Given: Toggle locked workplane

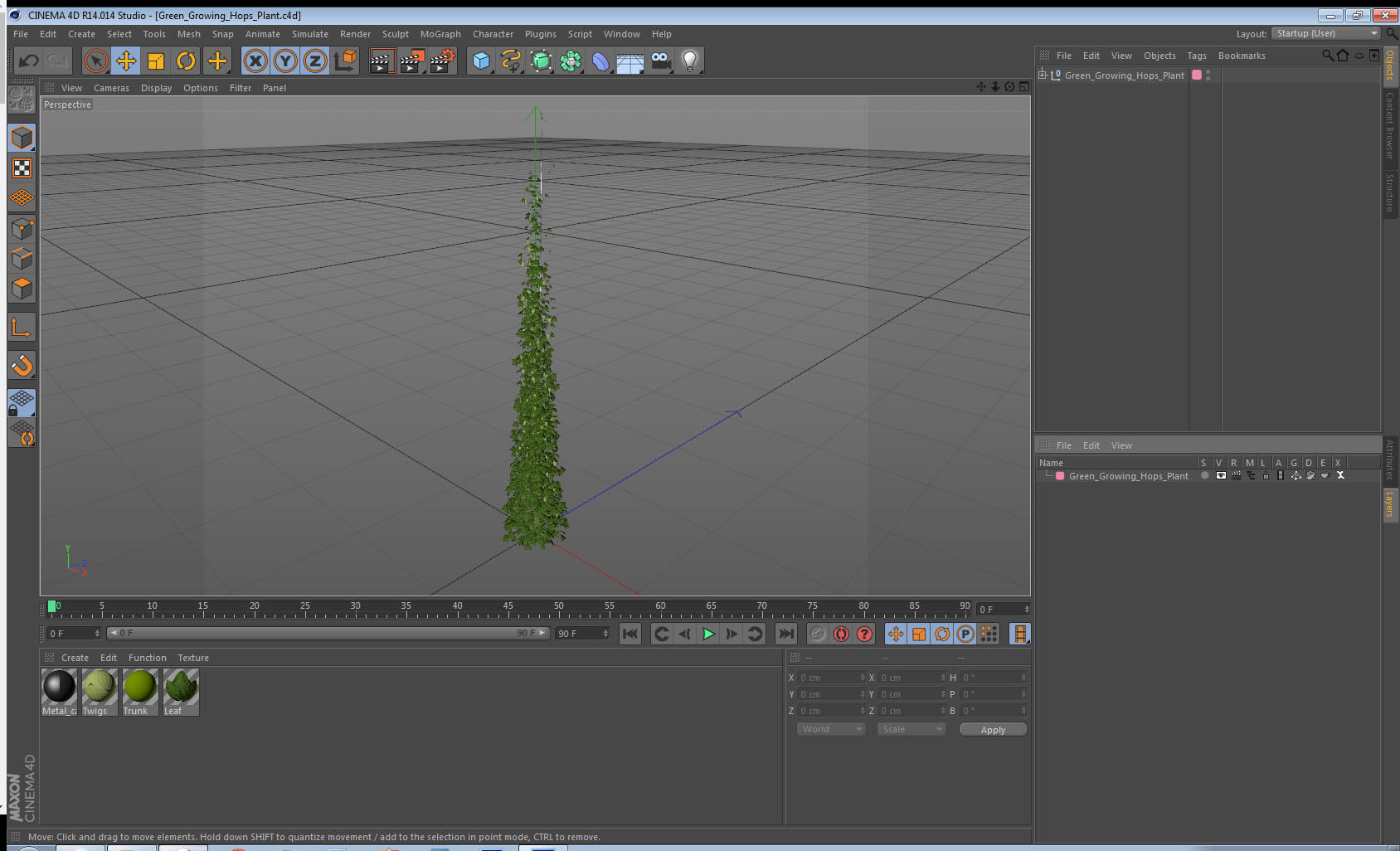Looking at the screenshot, I should tap(22, 402).
